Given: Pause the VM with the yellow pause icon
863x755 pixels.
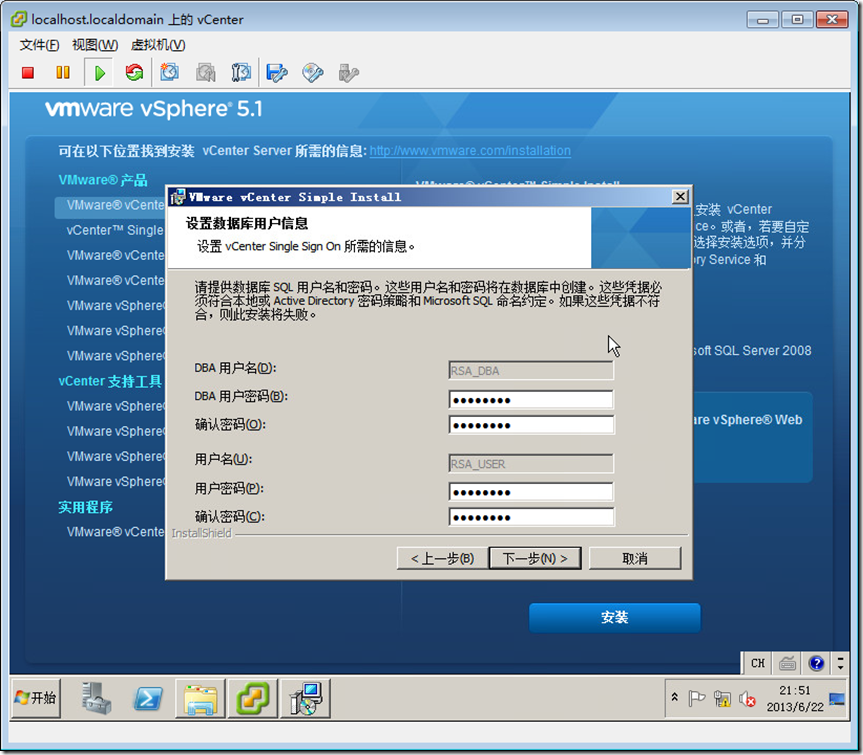Looking at the screenshot, I should pos(63,73).
